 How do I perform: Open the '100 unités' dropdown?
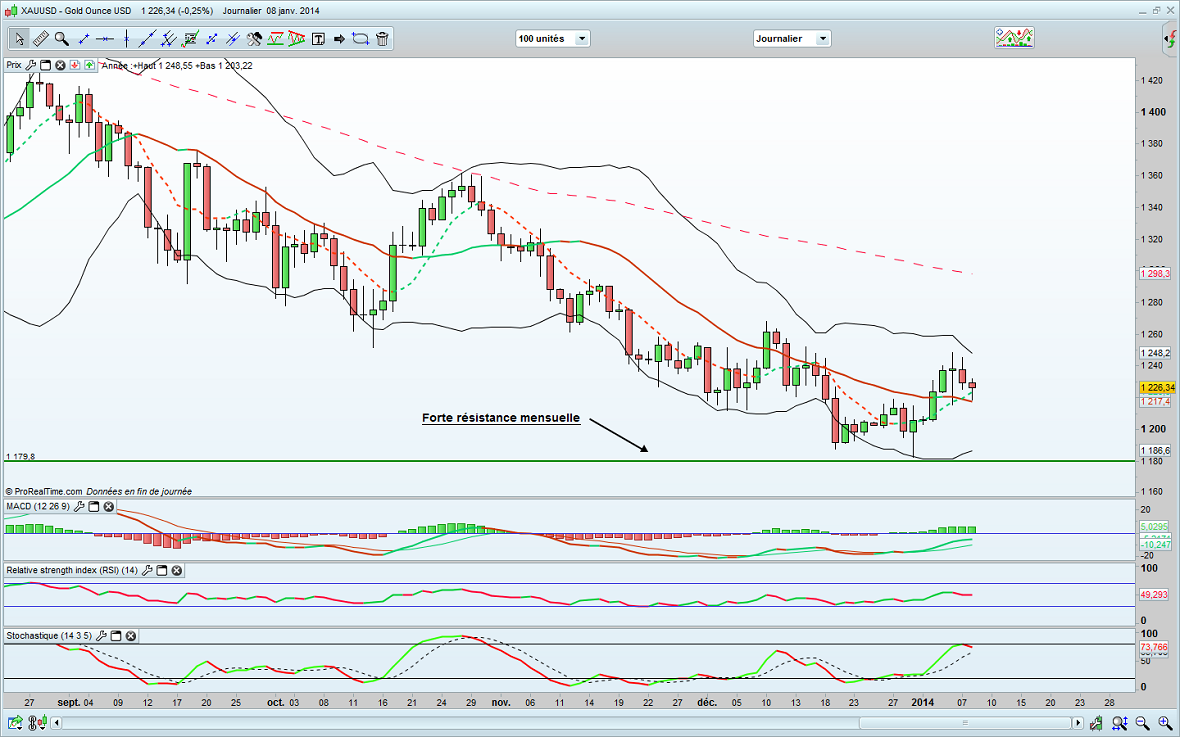coord(552,39)
